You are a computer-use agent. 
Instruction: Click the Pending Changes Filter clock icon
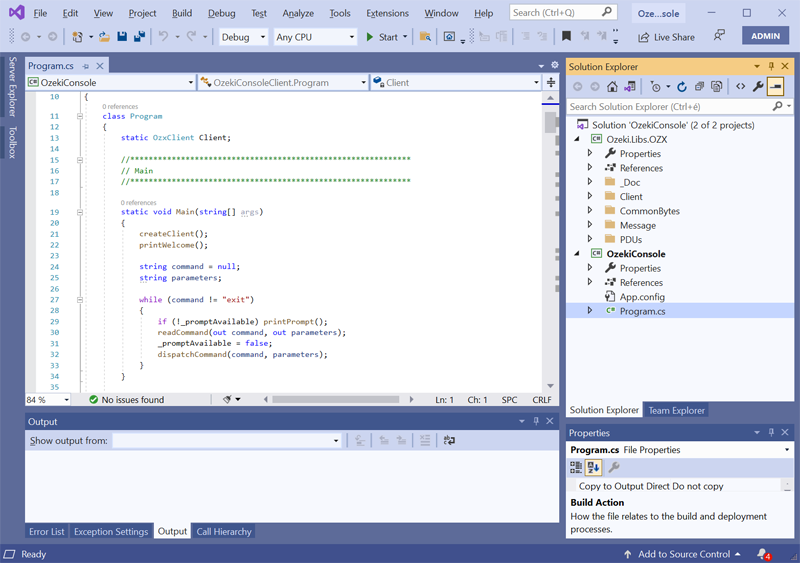656,87
